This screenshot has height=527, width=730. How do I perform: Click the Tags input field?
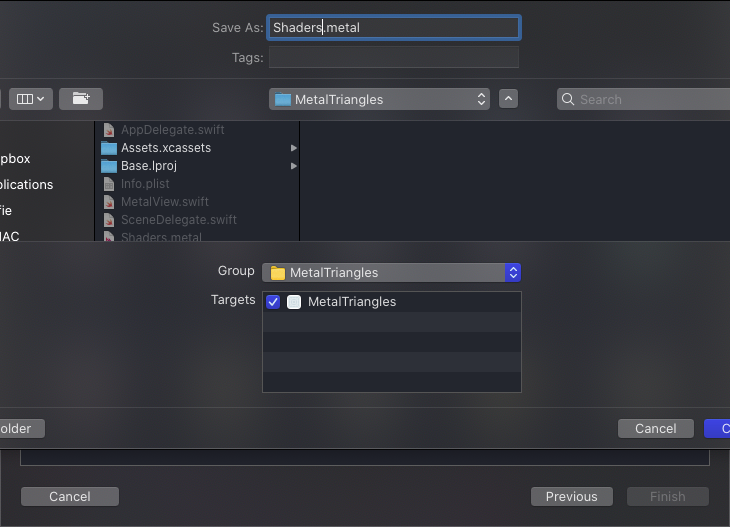(x=393, y=57)
